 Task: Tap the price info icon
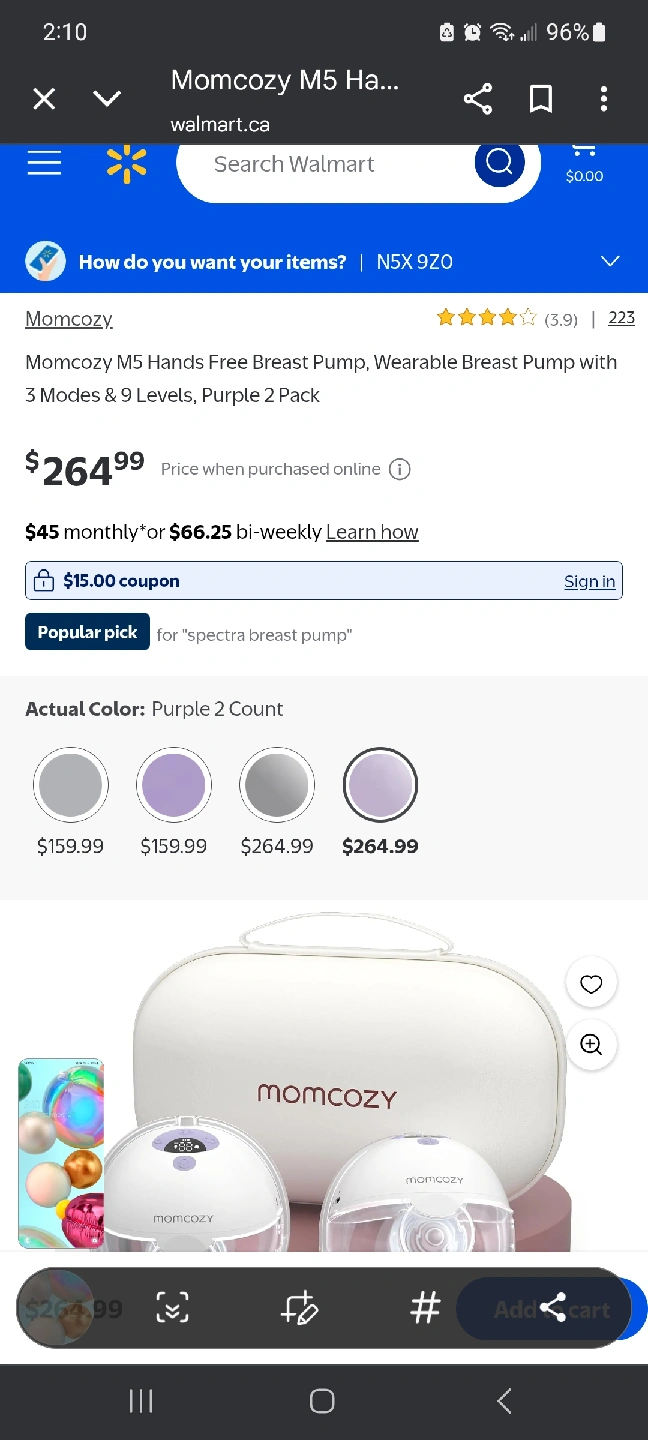[400, 469]
